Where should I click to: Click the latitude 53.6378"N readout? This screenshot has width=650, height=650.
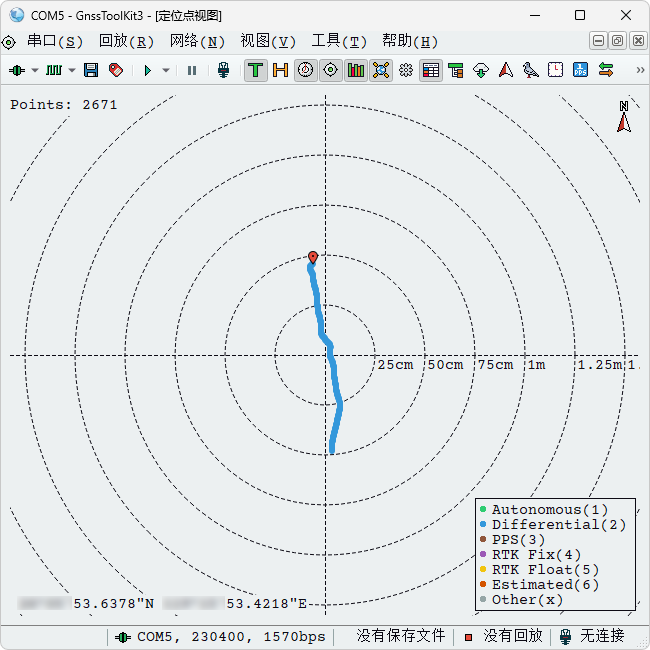tap(114, 604)
